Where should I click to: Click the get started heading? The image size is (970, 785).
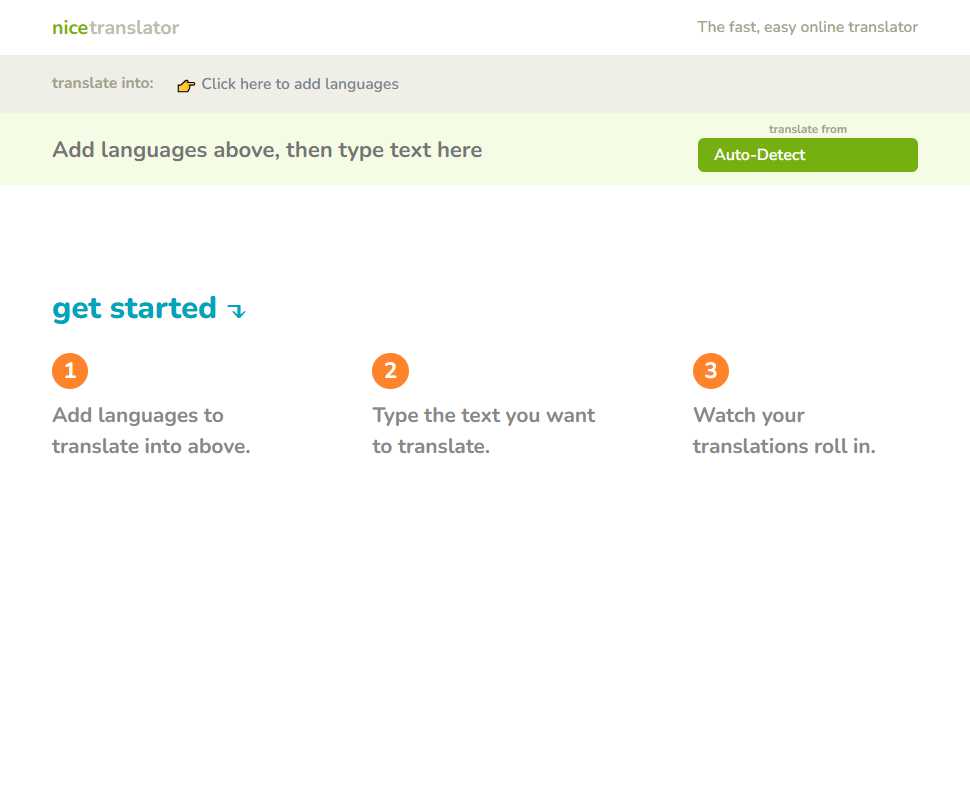click(x=133, y=308)
